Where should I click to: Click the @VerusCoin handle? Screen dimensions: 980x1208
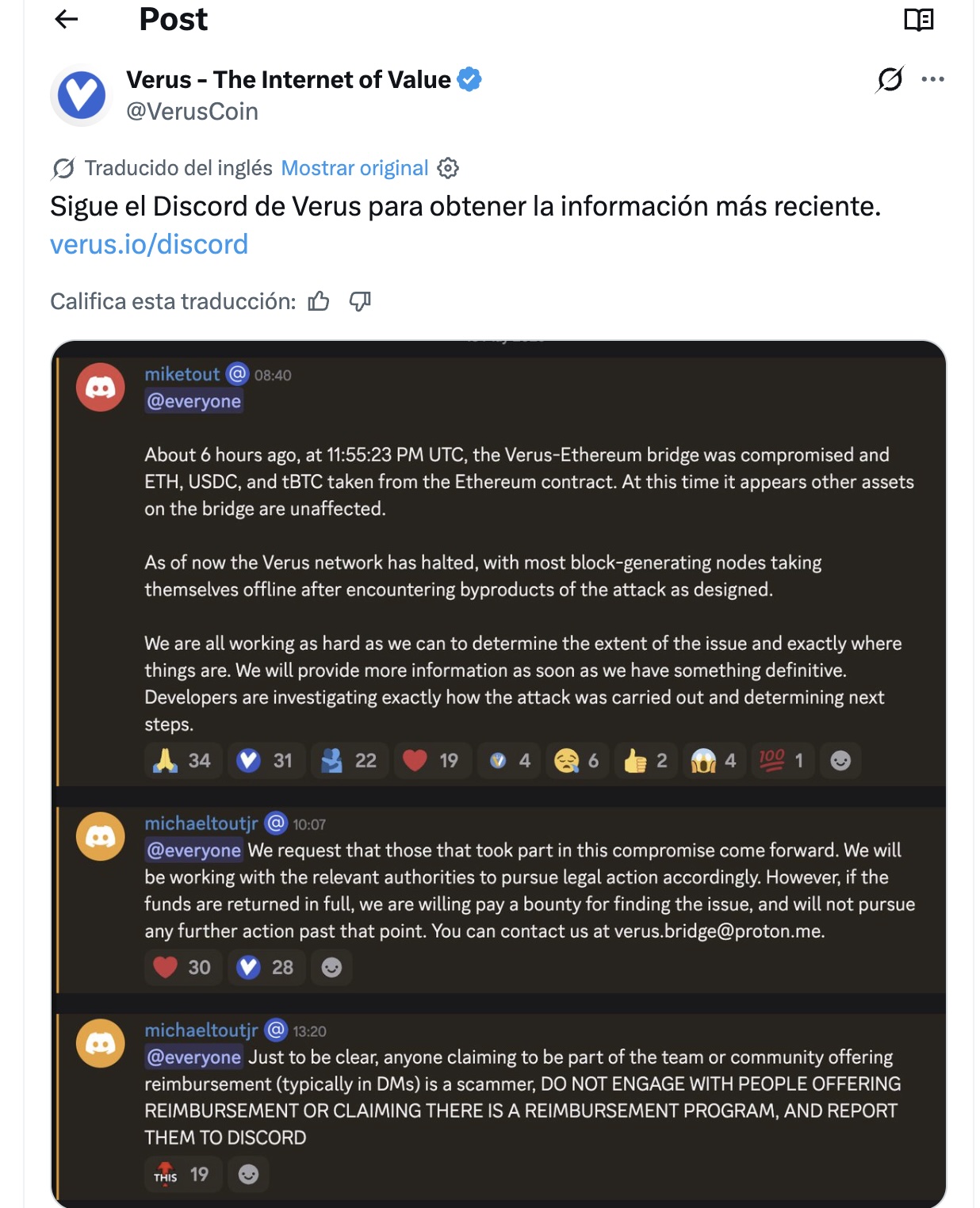pyautogui.click(x=193, y=112)
